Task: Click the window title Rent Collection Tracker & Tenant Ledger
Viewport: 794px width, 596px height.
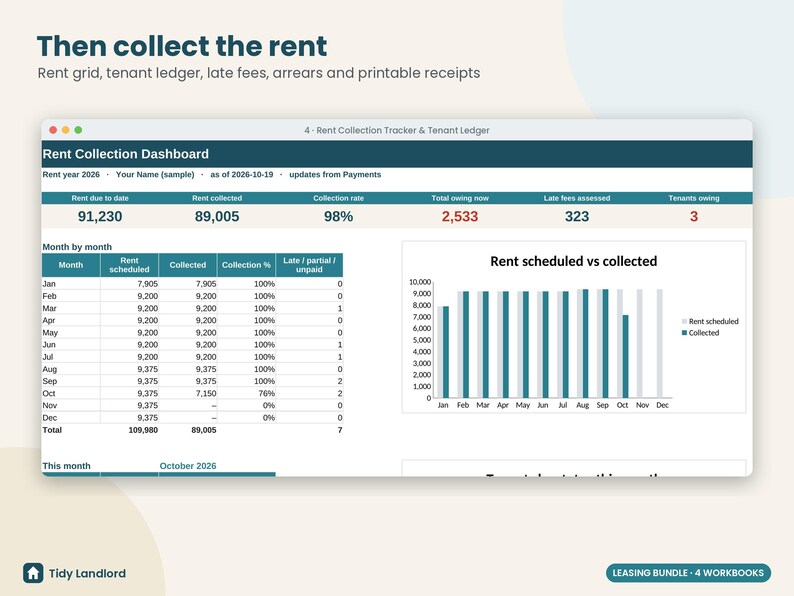Action: pyautogui.click(x=397, y=130)
